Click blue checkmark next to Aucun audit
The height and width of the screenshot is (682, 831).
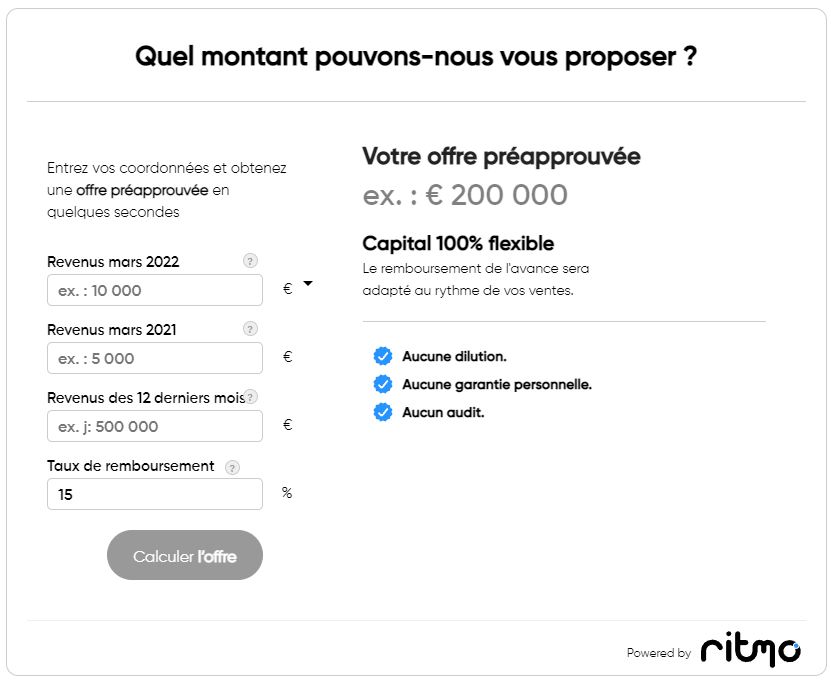tap(383, 412)
